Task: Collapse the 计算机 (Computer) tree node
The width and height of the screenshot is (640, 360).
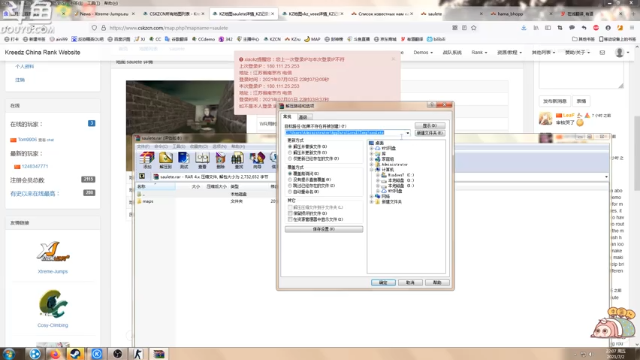Action: pos(372,169)
